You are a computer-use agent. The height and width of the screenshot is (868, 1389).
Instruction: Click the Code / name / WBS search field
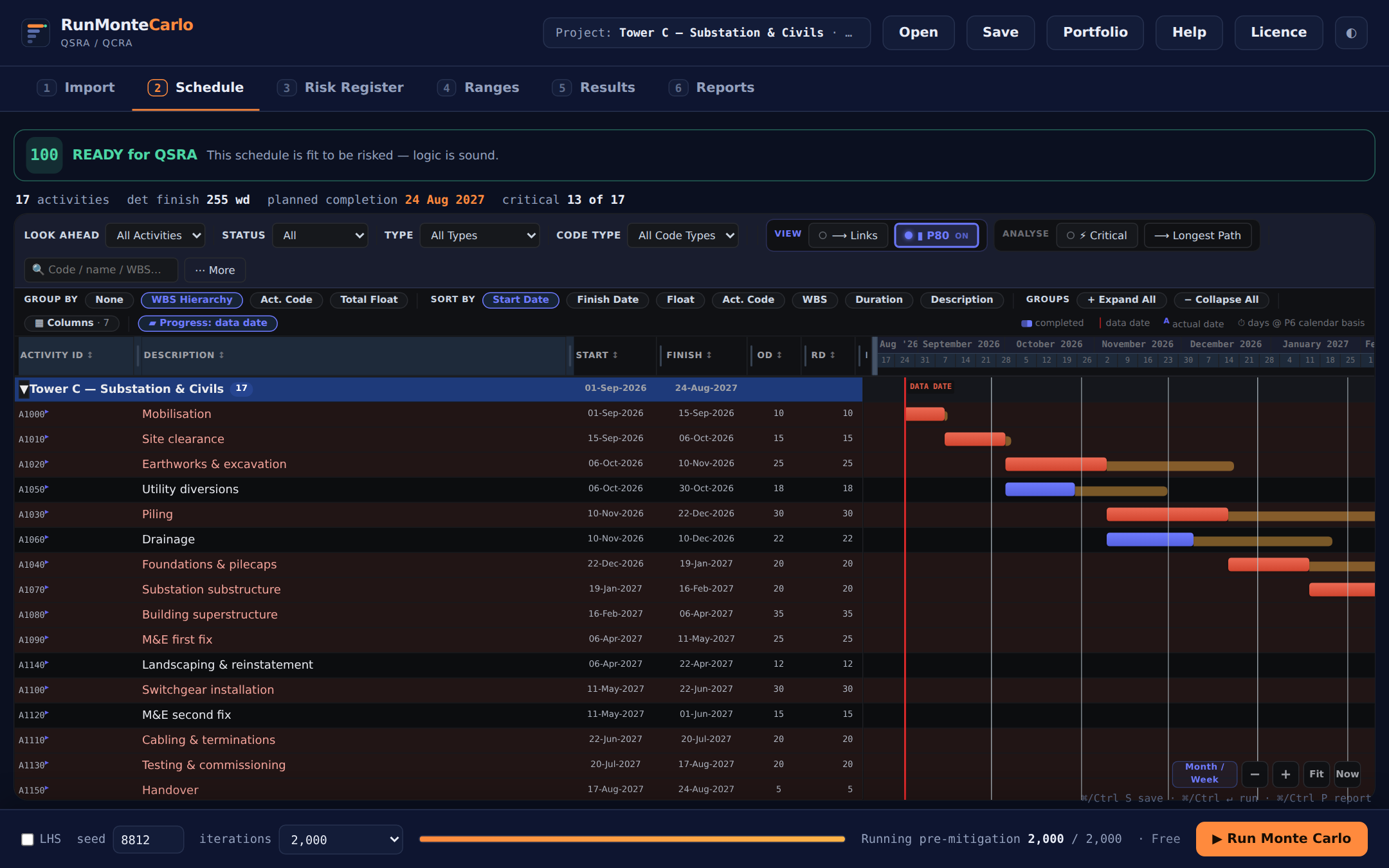[101, 270]
